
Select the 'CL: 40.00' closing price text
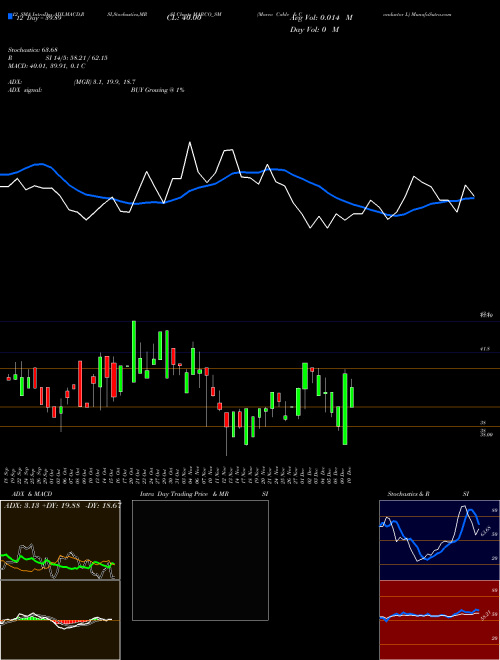184,18
